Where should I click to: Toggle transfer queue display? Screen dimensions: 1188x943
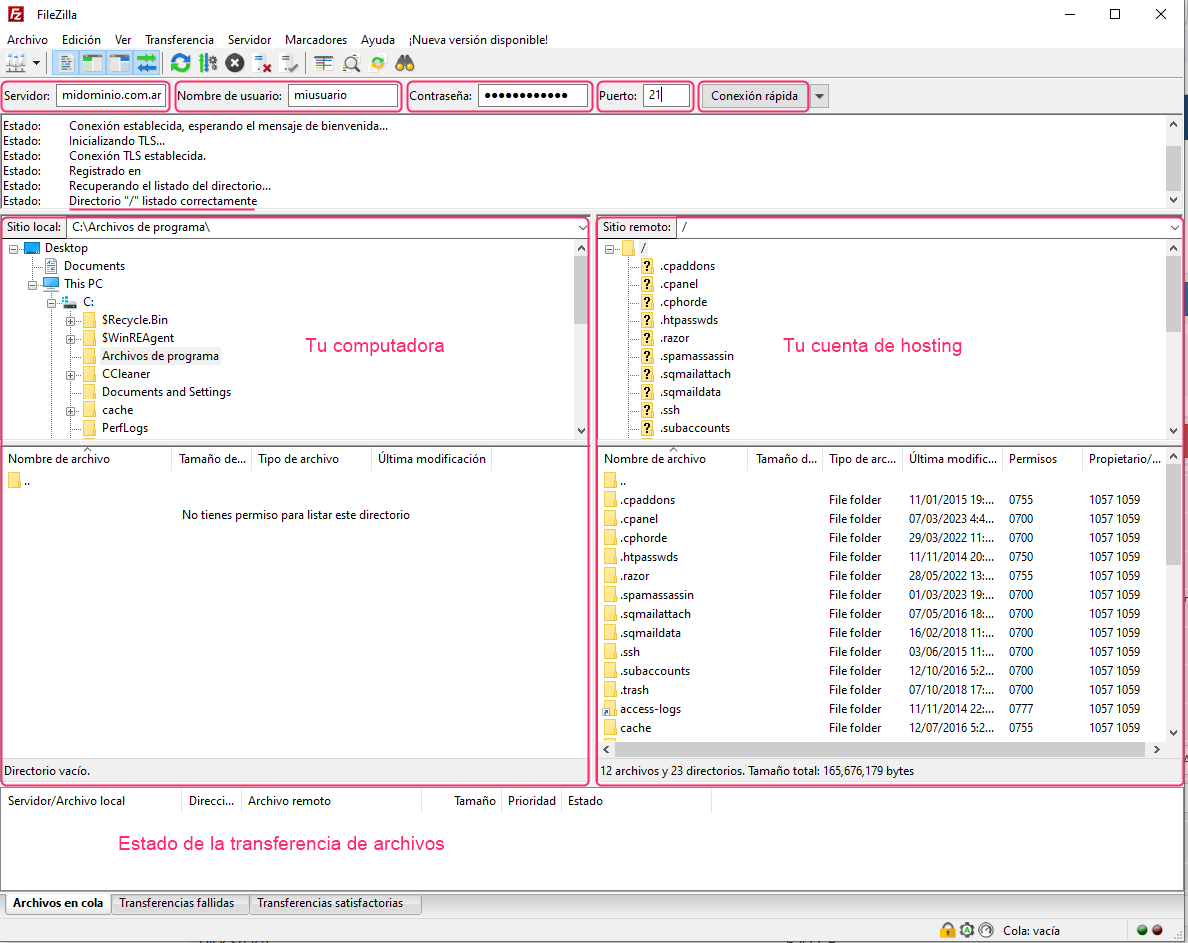tap(147, 63)
